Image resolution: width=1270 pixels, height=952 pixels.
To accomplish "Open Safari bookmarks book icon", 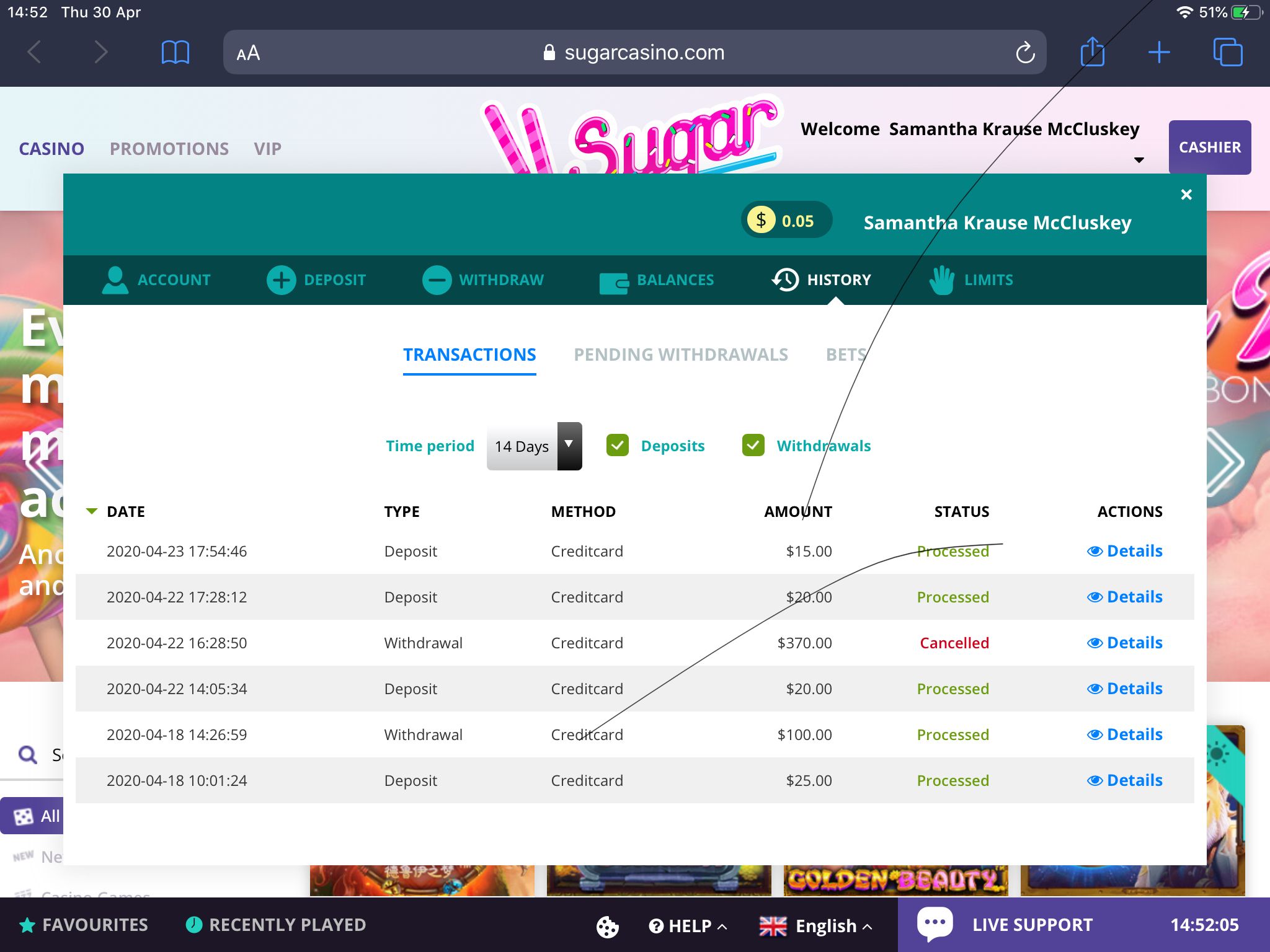I will [x=175, y=52].
